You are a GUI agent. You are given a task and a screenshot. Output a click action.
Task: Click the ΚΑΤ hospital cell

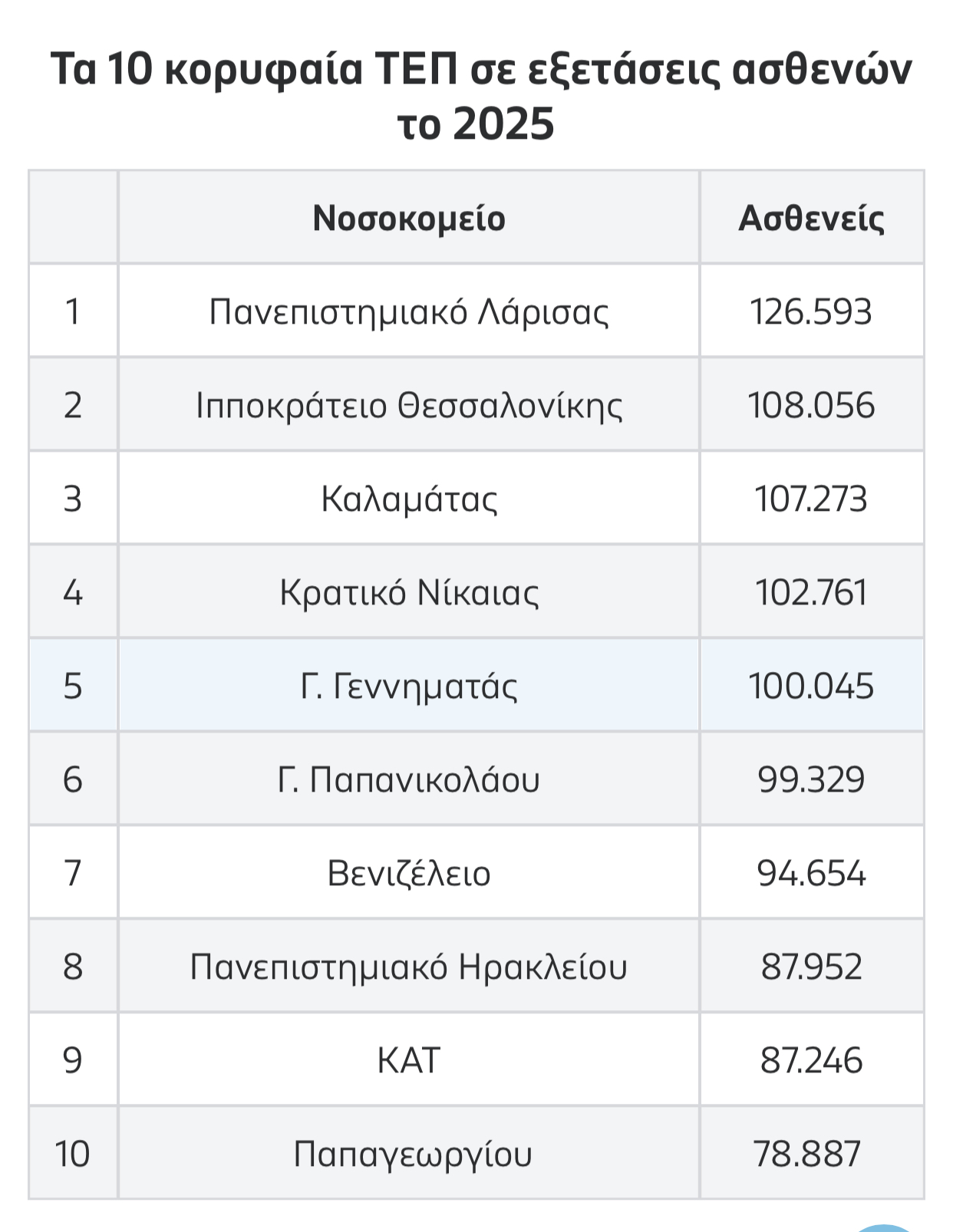pos(409,1061)
